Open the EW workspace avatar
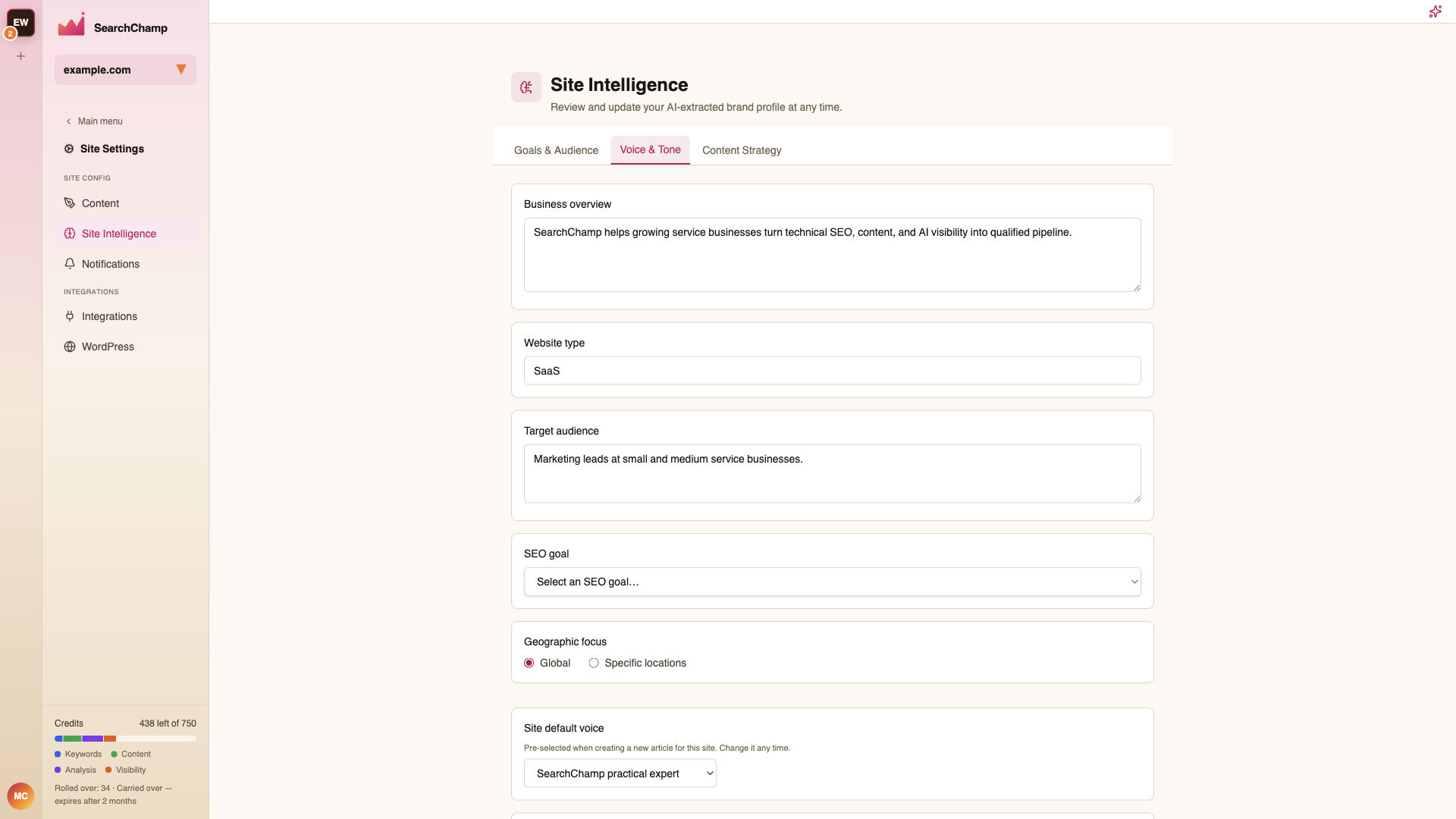This screenshot has width=1456, height=819. pos(21,22)
